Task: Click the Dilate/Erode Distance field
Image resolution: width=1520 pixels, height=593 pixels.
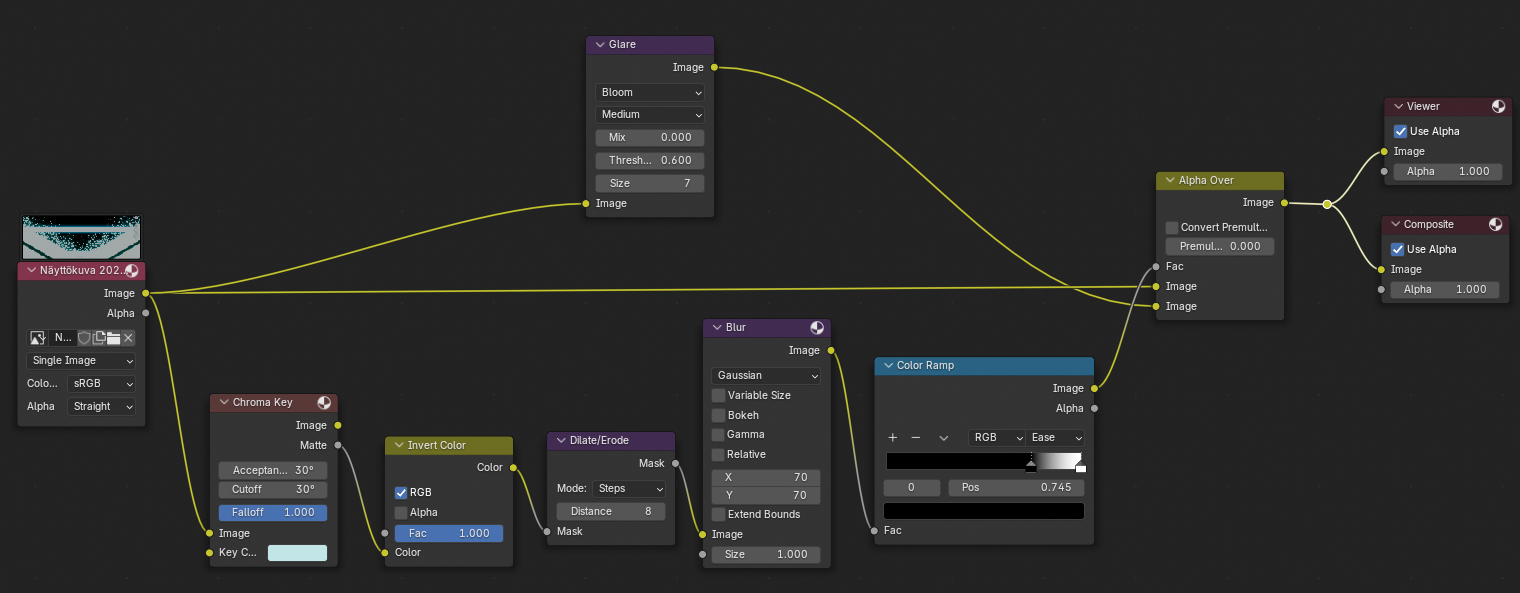Action: 611,511
